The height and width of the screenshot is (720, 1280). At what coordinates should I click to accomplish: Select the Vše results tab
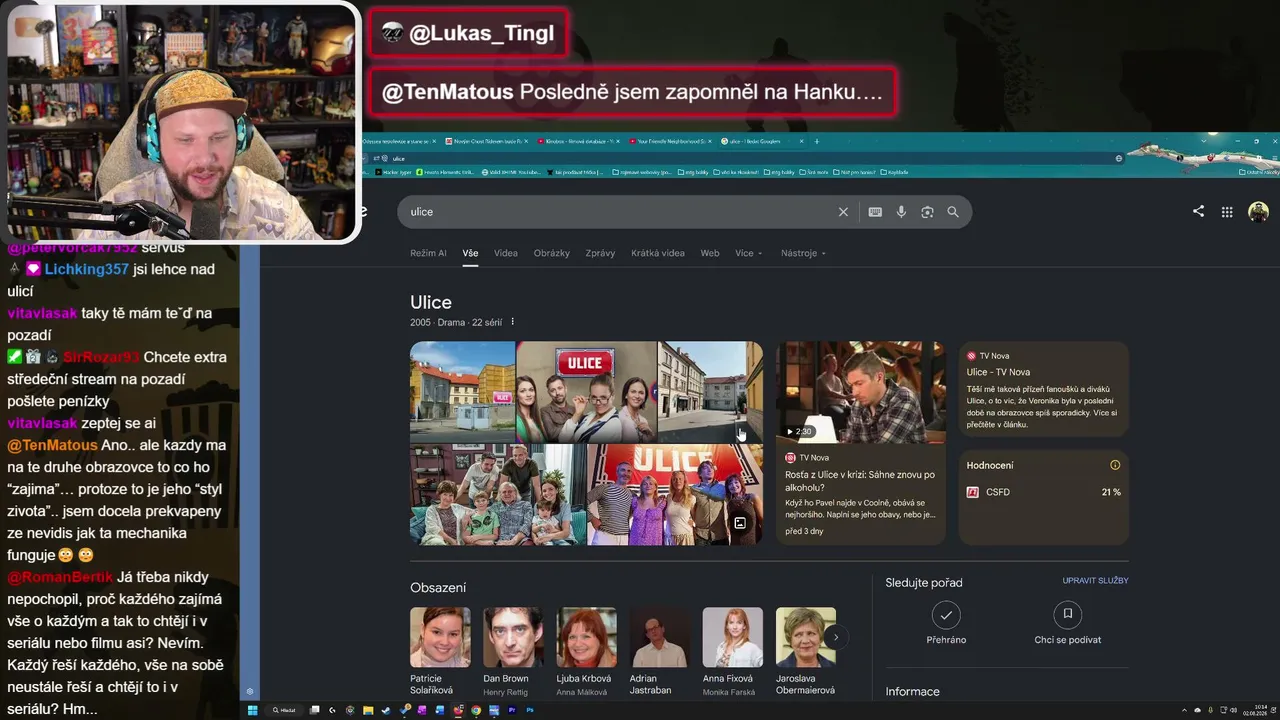tap(470, 253)
